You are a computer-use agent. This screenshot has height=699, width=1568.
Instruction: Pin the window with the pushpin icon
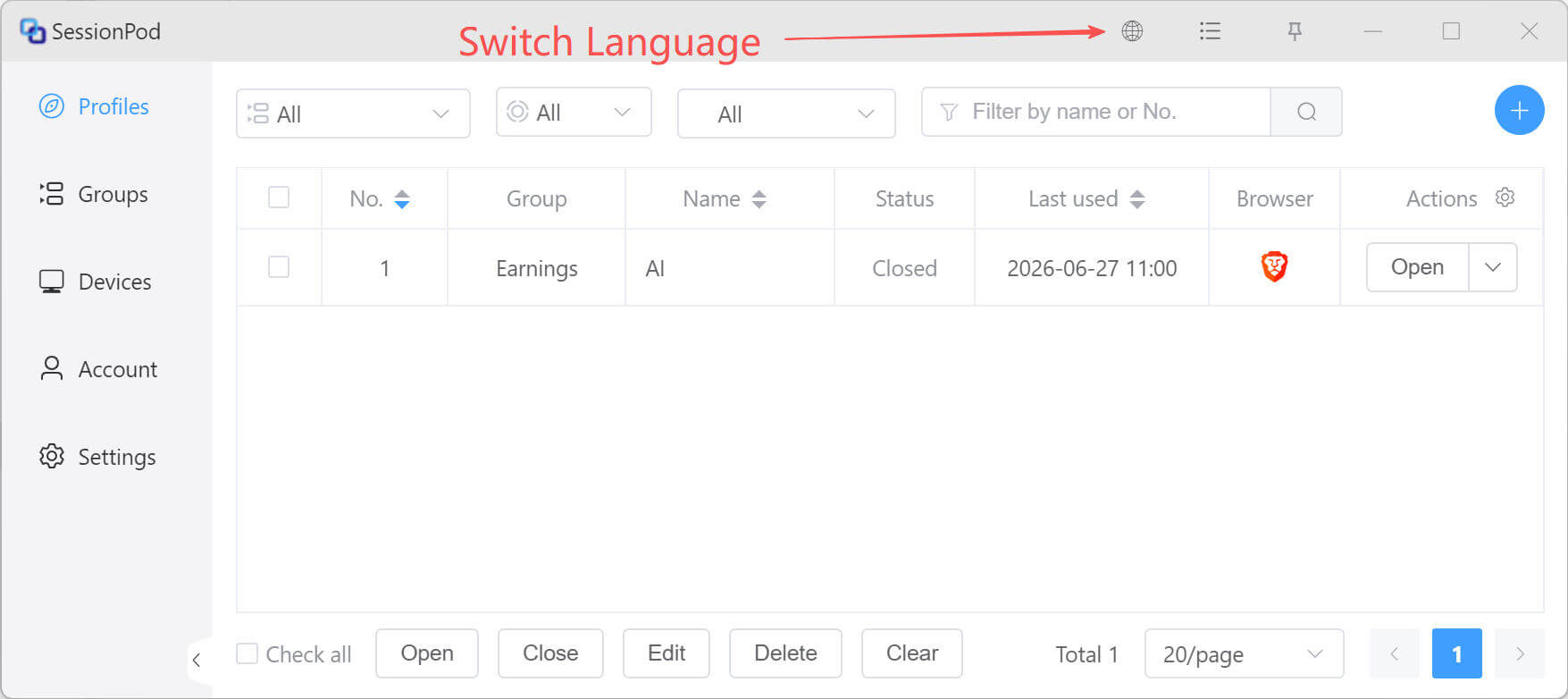1294,31
